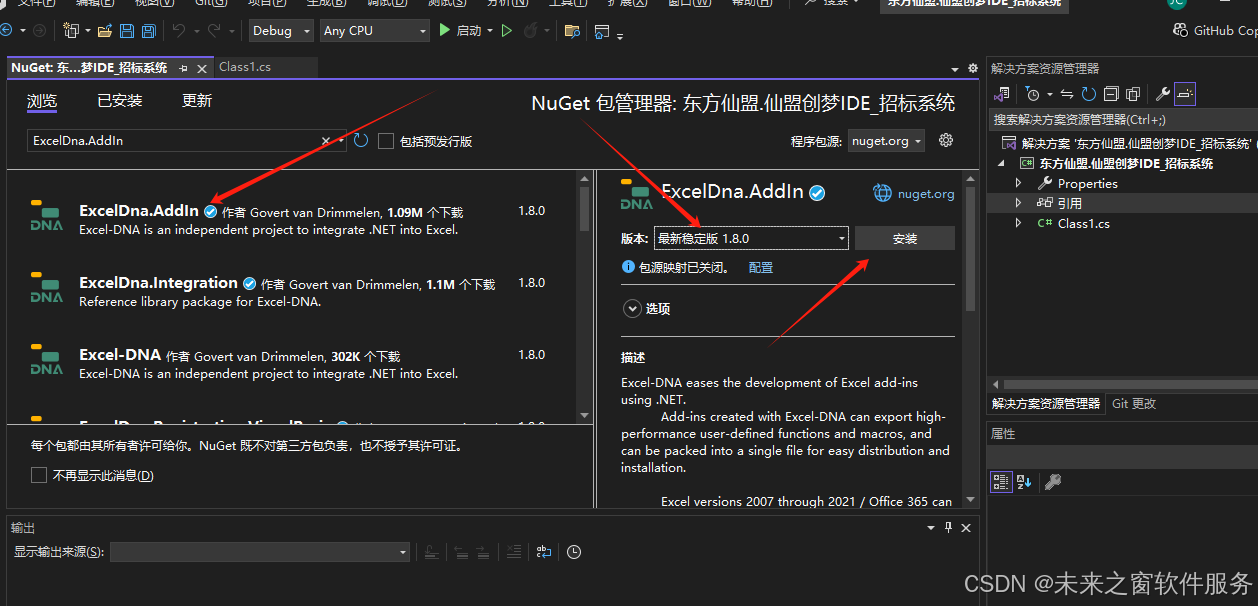Click the 配置 configure link
This screenshot has width=1258, height=606.
(761, 268)
